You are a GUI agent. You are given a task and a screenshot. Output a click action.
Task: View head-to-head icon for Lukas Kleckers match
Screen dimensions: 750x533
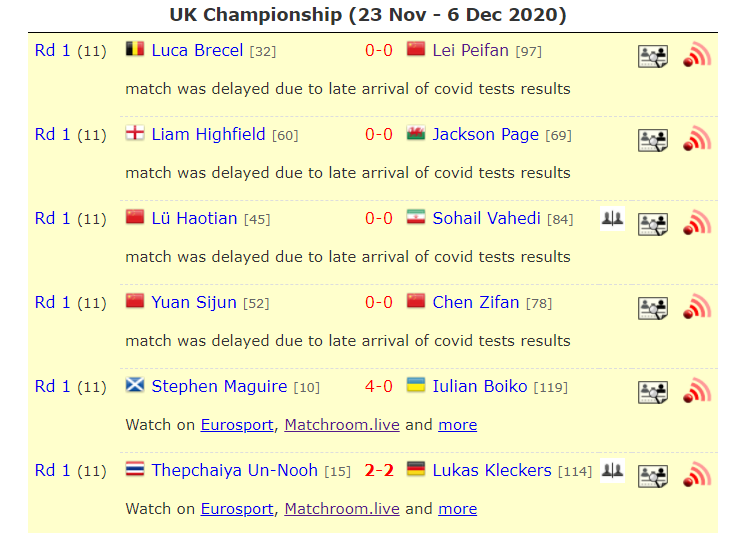[612, 471]
